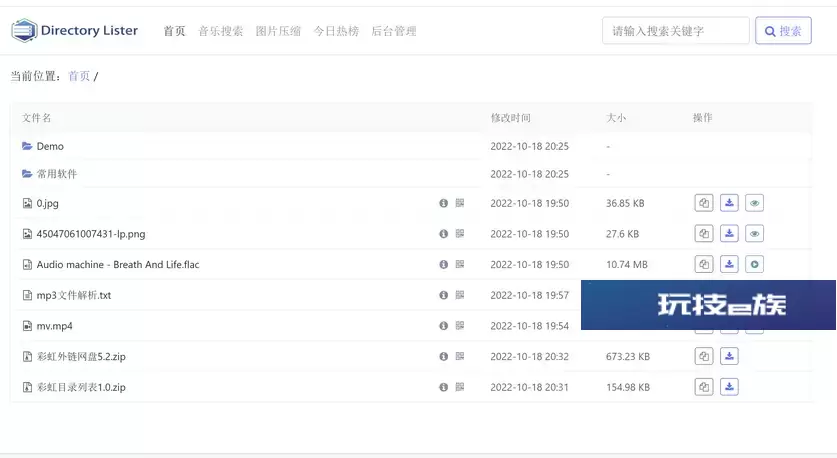Viewport: 837px width, 458px height.
Task: Open file mp3文件解析.txt
Action: pos(74,295)
